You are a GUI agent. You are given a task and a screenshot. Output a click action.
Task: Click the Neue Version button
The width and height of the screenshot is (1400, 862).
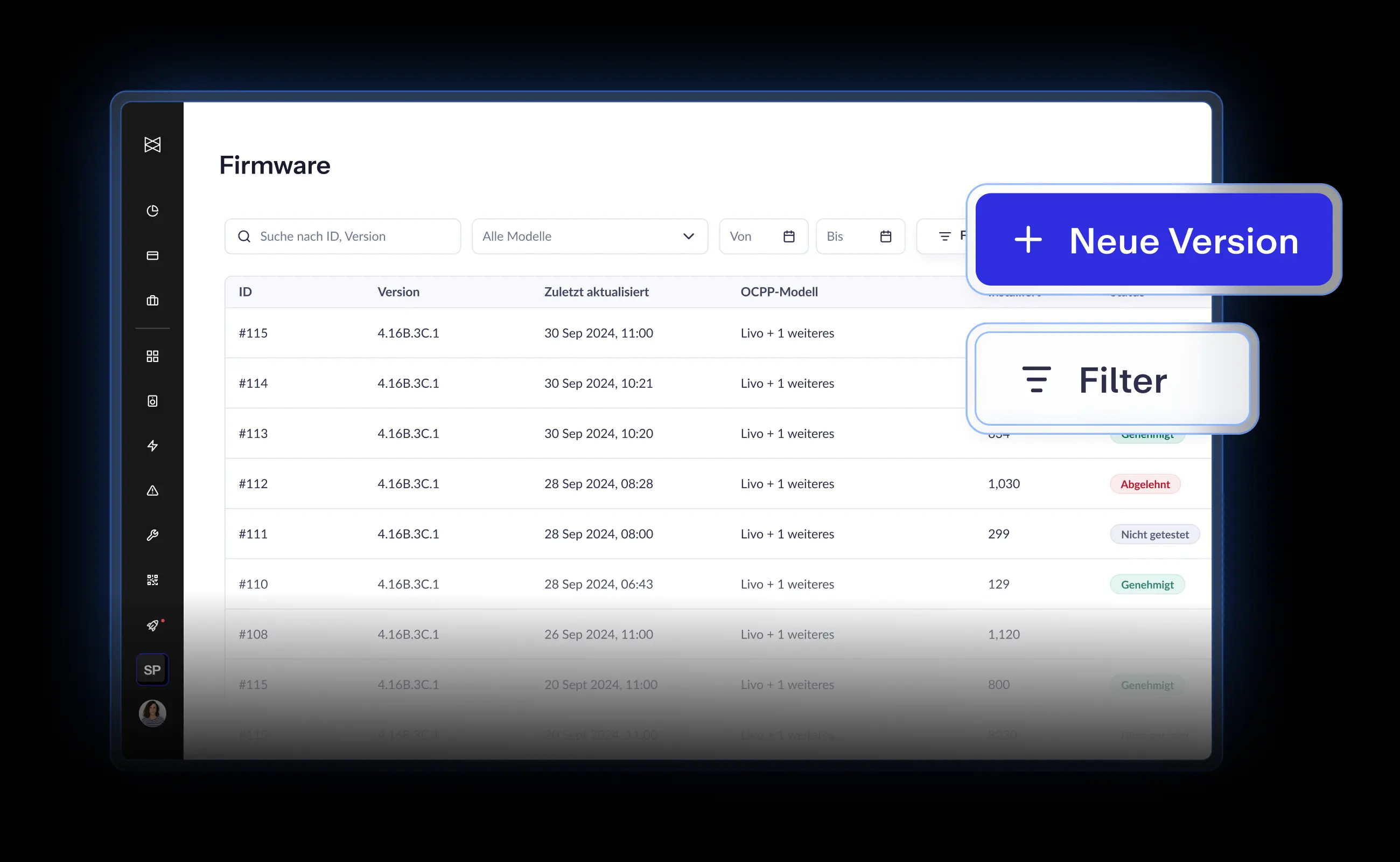(x=1154, y=240)
